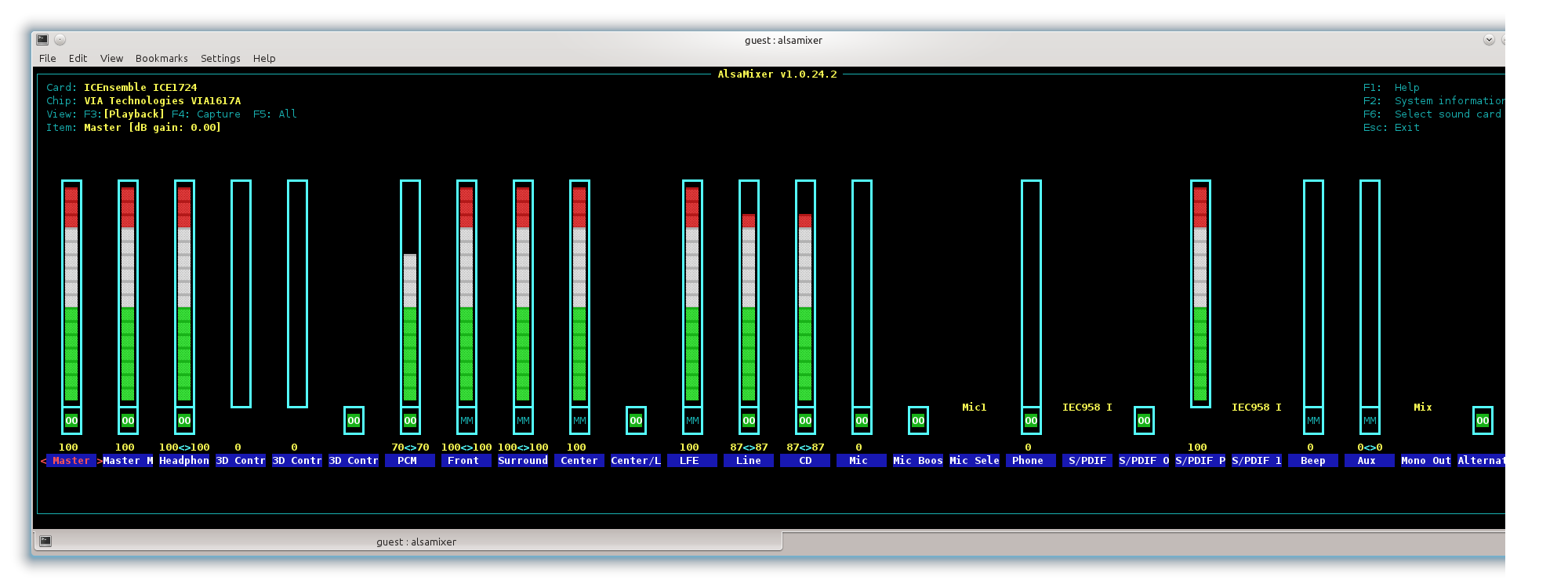Screen dimensions: 1568x587
Task: Select the Surround channel label
Action: [x=523, y=461]
